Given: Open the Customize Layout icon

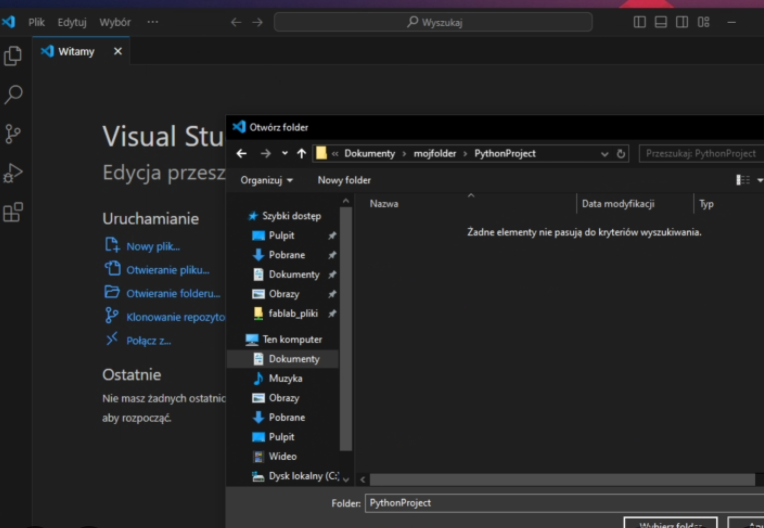Looking at the screenshot, I should coord(703,22).
